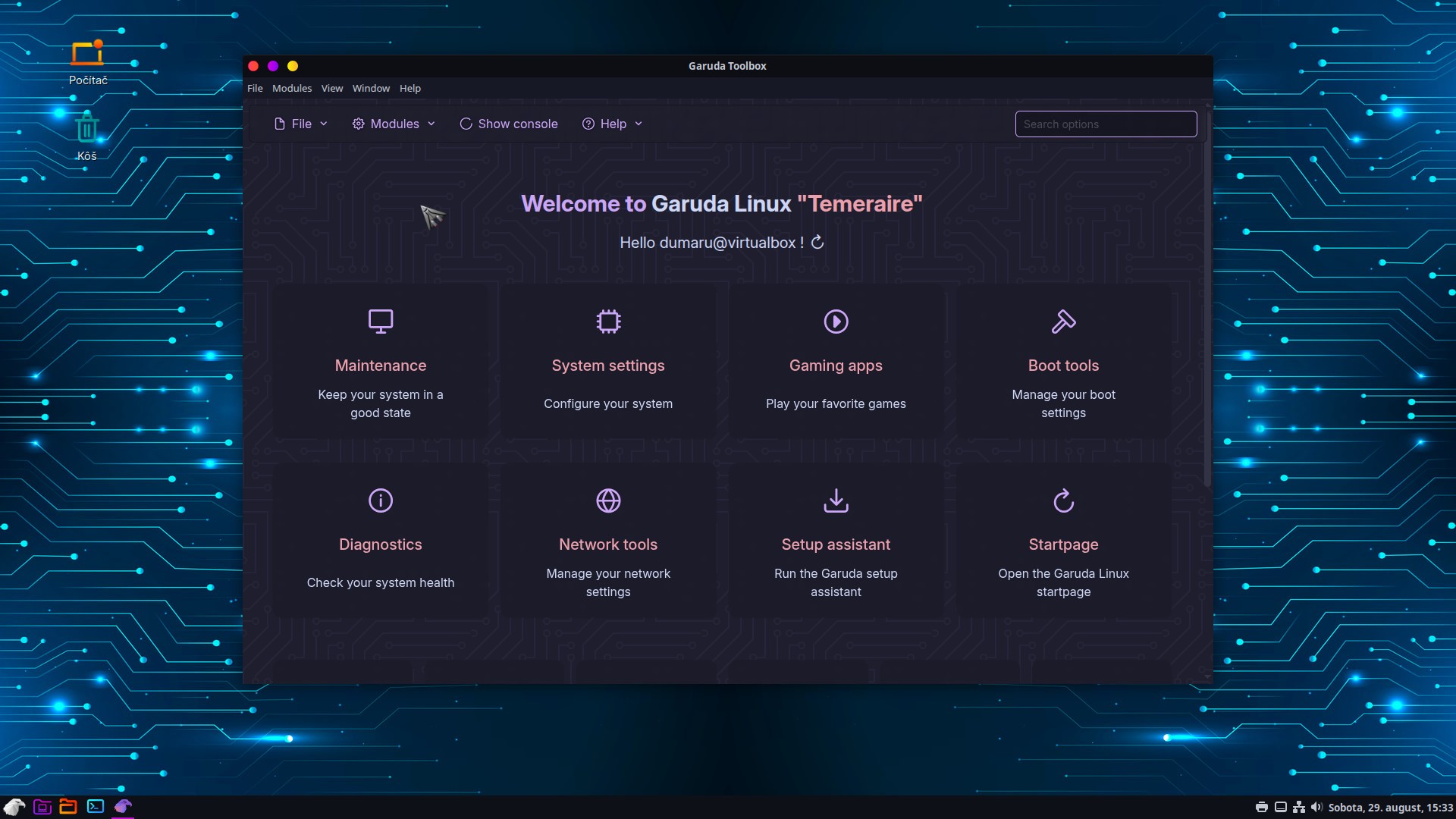Expand the toolbar Help dropdown

click(x=612, y=124)
